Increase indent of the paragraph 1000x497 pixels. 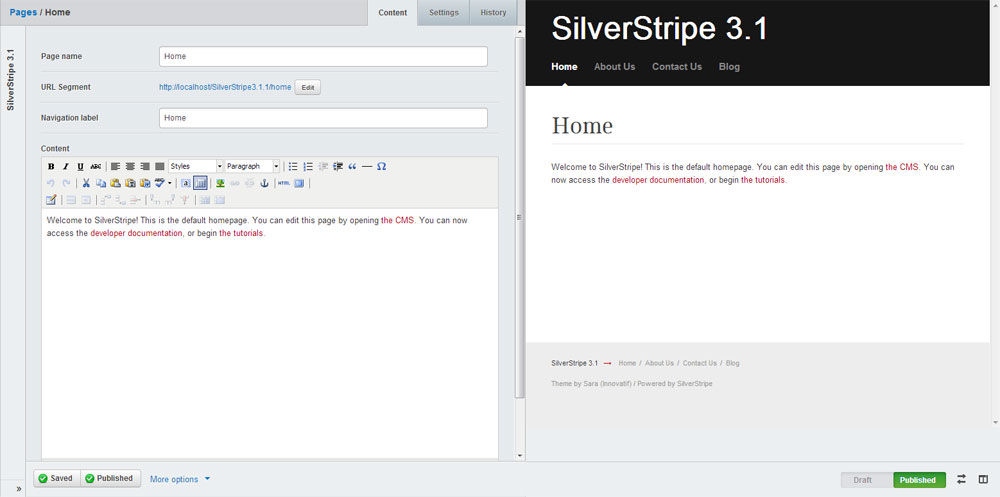[x=338, y=166]
